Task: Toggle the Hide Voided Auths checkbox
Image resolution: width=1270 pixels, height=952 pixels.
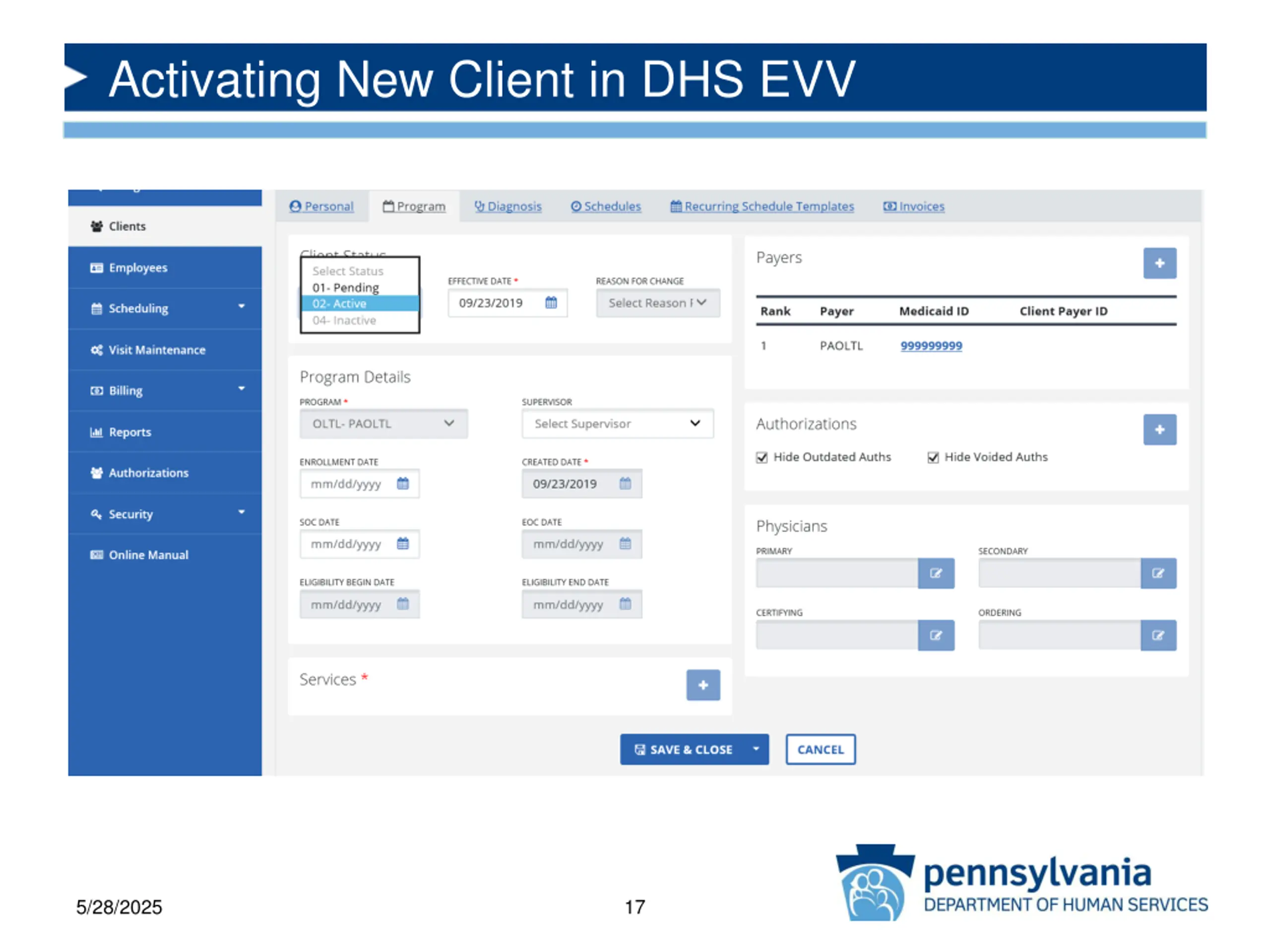Action: 933,457
